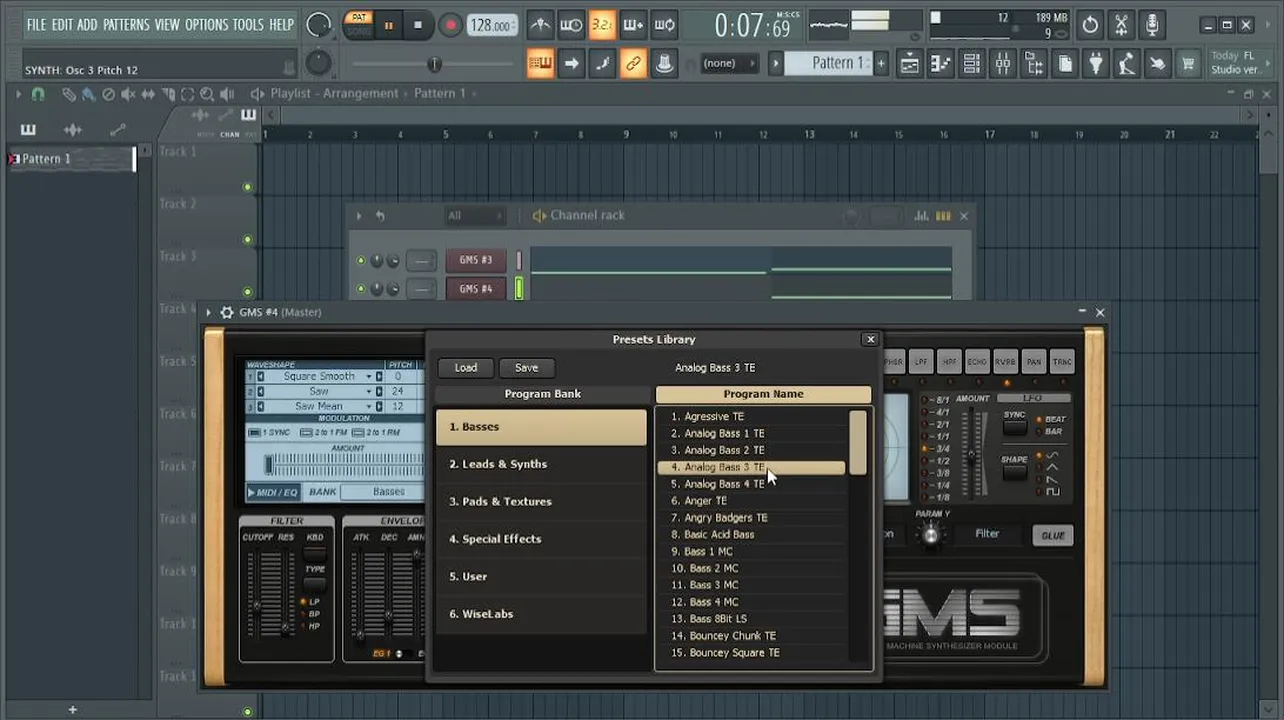
Task: Toggle loop recording icon
Action: (x=664, y=25)
